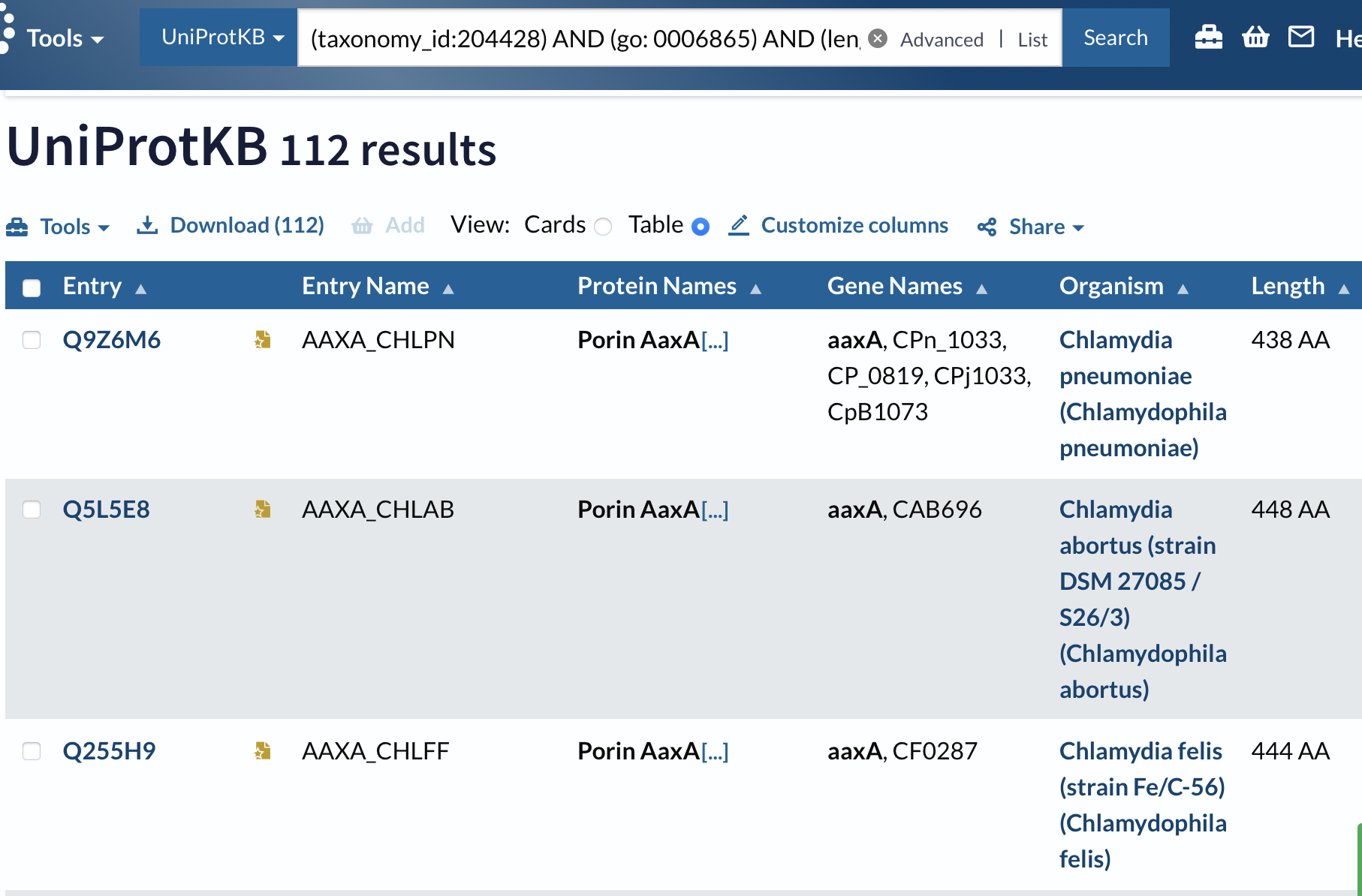Click the reviewed Swiss-Prot icon for Q255H9
The width and height of the screenshot is (1362, 896).
tap(262, 751)
